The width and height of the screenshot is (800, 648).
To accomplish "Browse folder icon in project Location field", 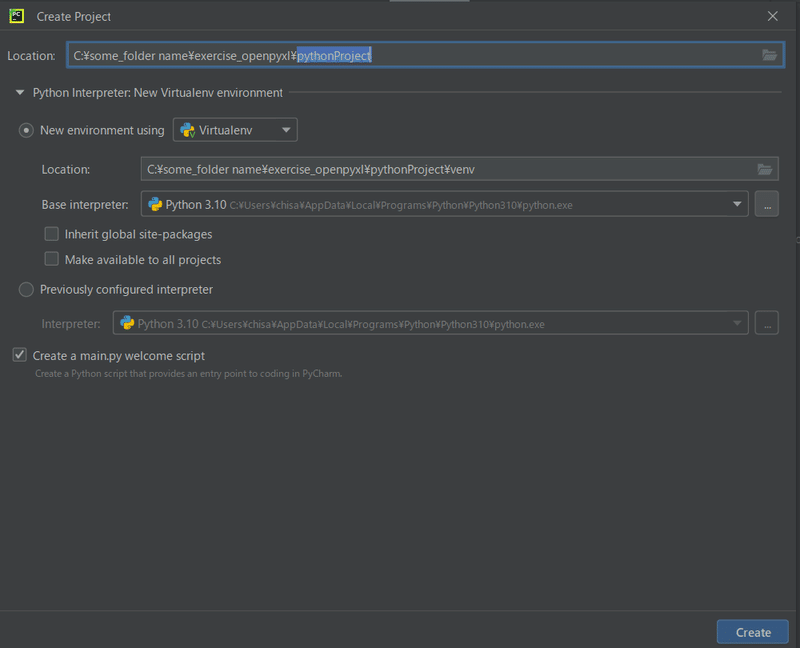I will (x=769, y=55).
